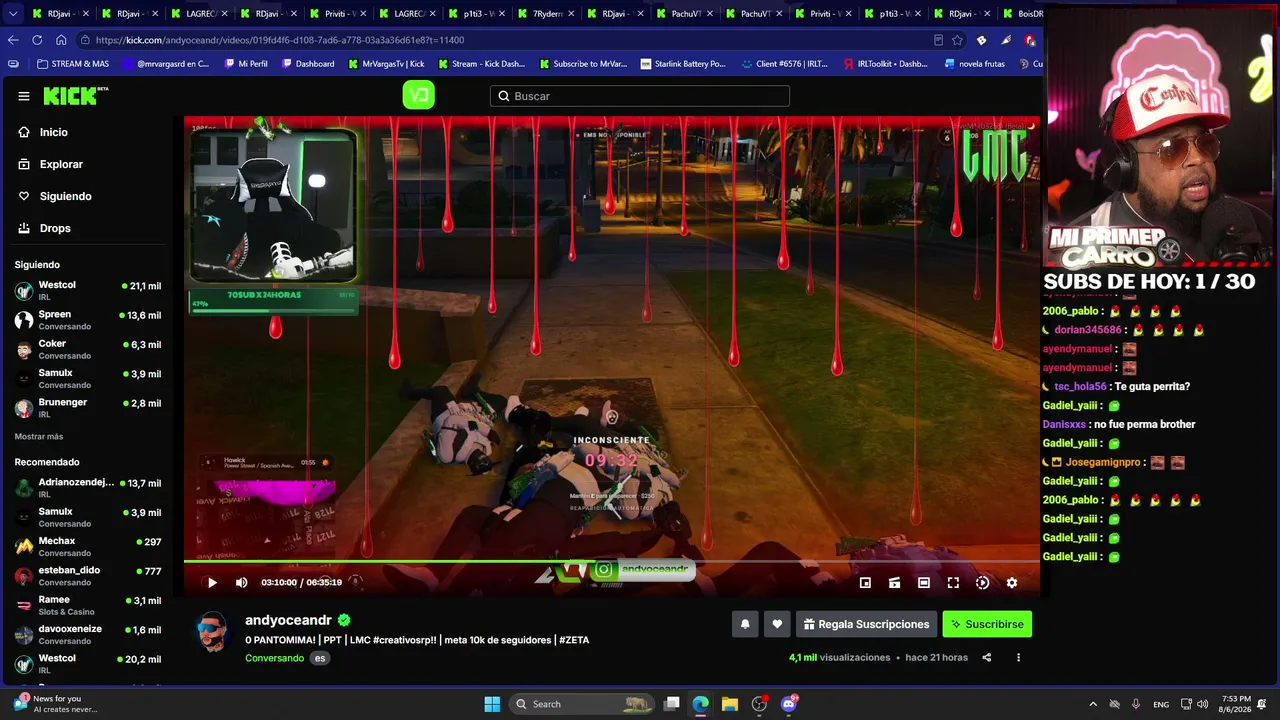Open the reader view icon in address bar

[938, 40]
